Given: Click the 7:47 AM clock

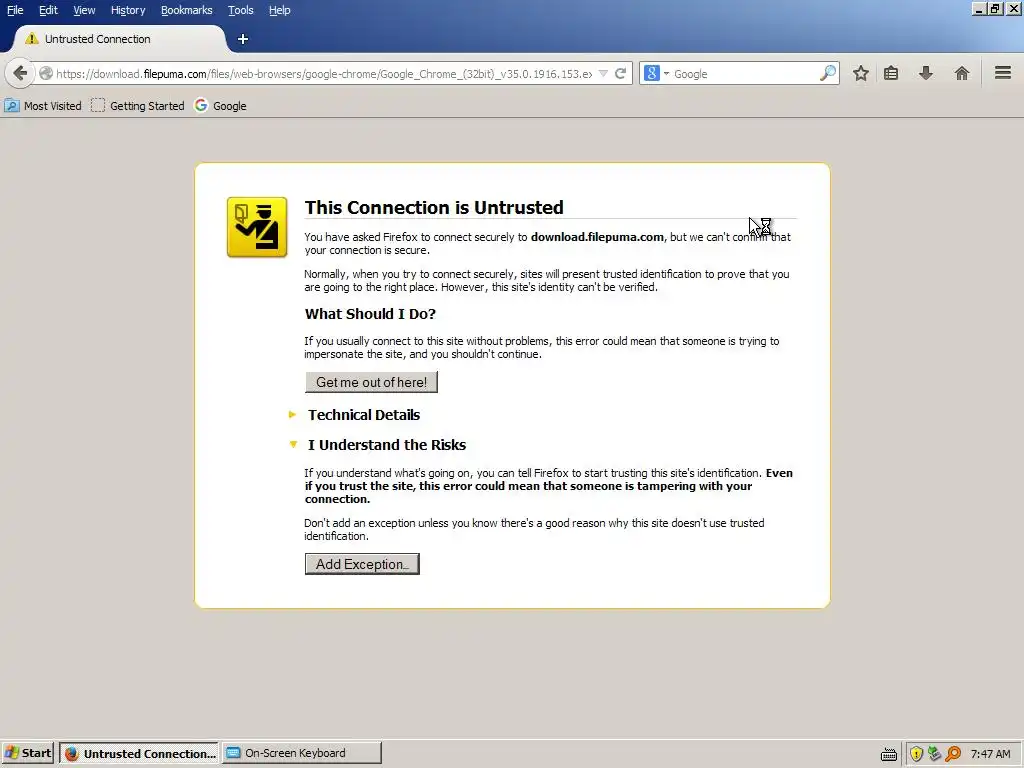Looking at the screenshot, I should (x=991, y=754).
